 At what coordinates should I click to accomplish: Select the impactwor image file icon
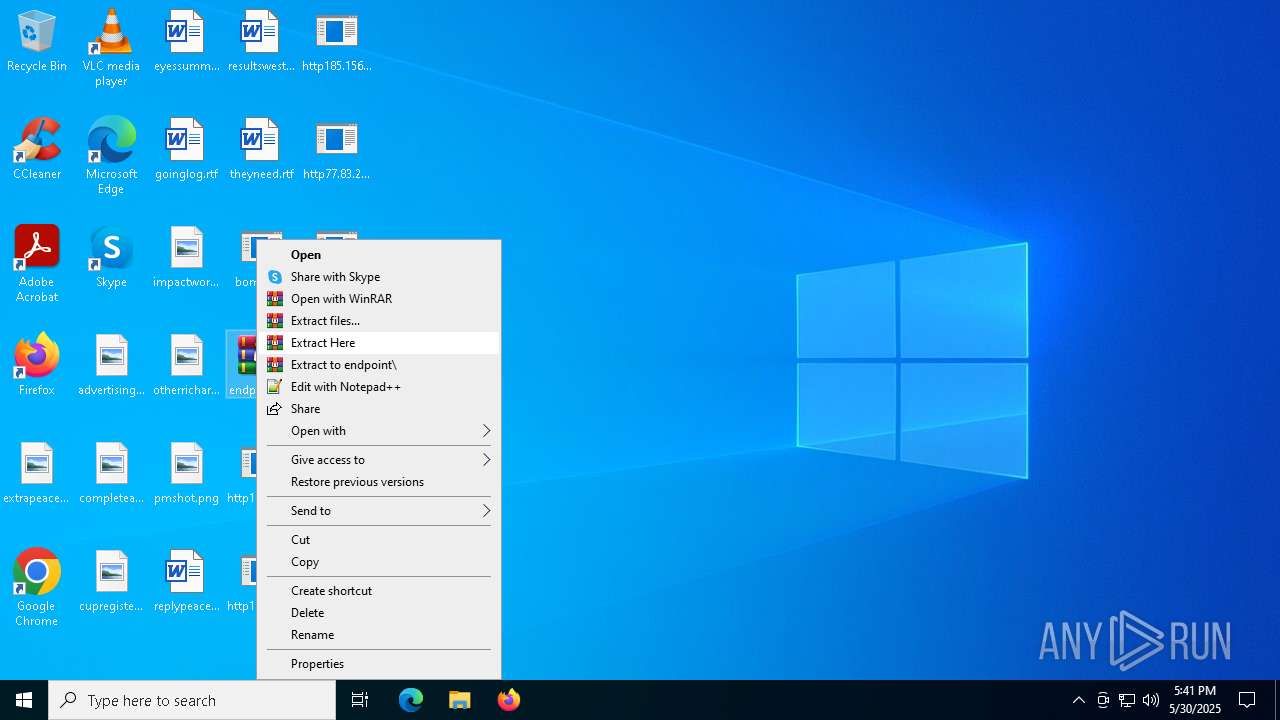pos(186,258)
